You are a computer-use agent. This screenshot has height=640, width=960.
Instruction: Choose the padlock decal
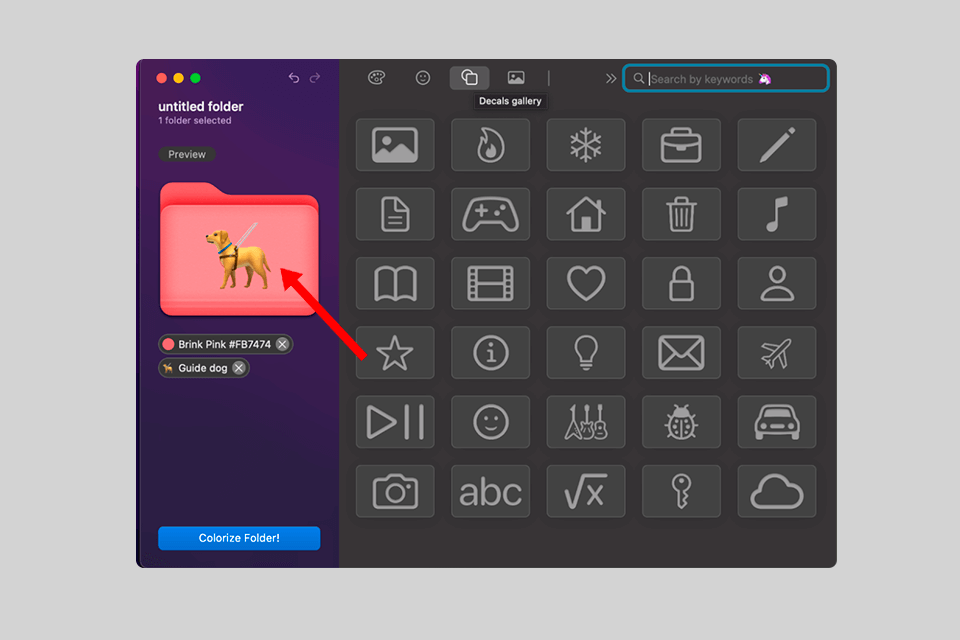tap(681, 283)
